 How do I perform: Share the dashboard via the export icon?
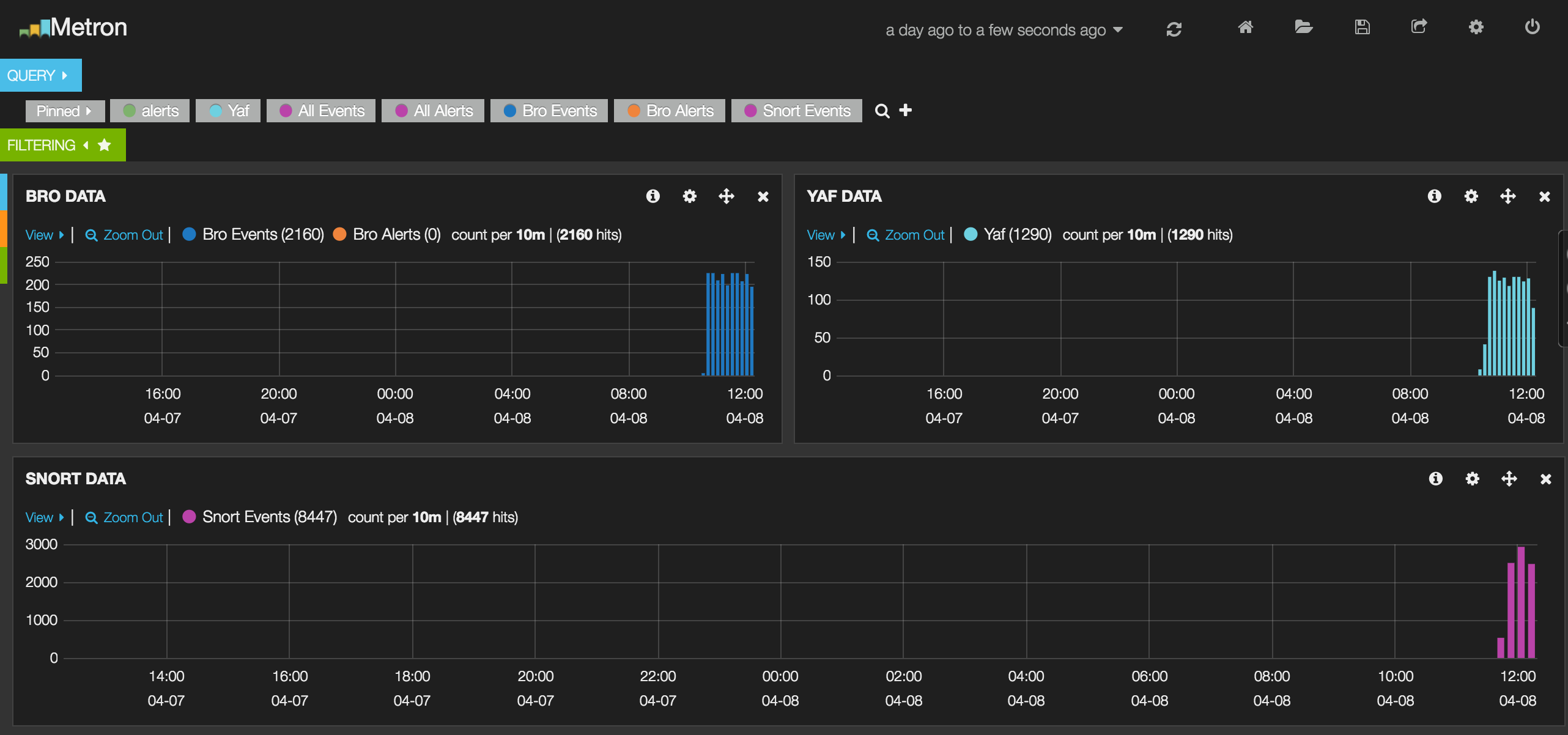pos(1419,28)
